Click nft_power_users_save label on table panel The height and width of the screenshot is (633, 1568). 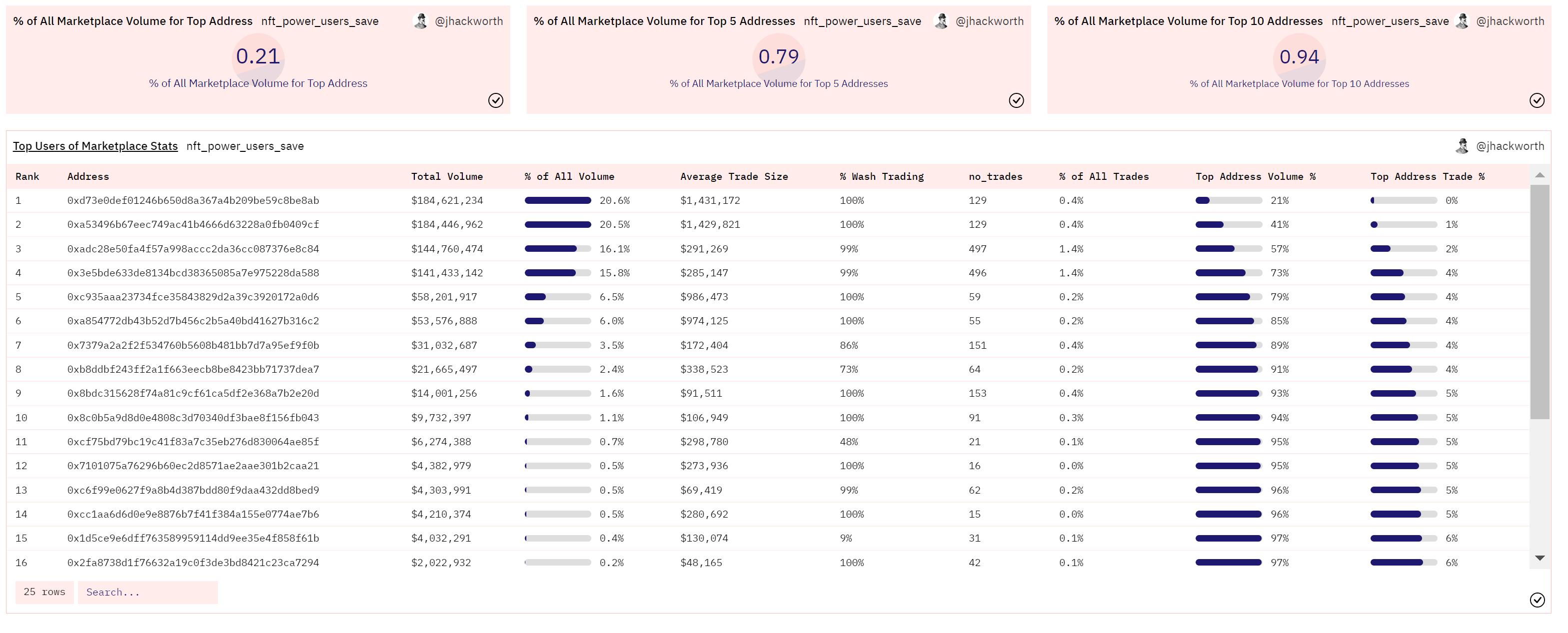pyautogui.click(x=245, y=146)
